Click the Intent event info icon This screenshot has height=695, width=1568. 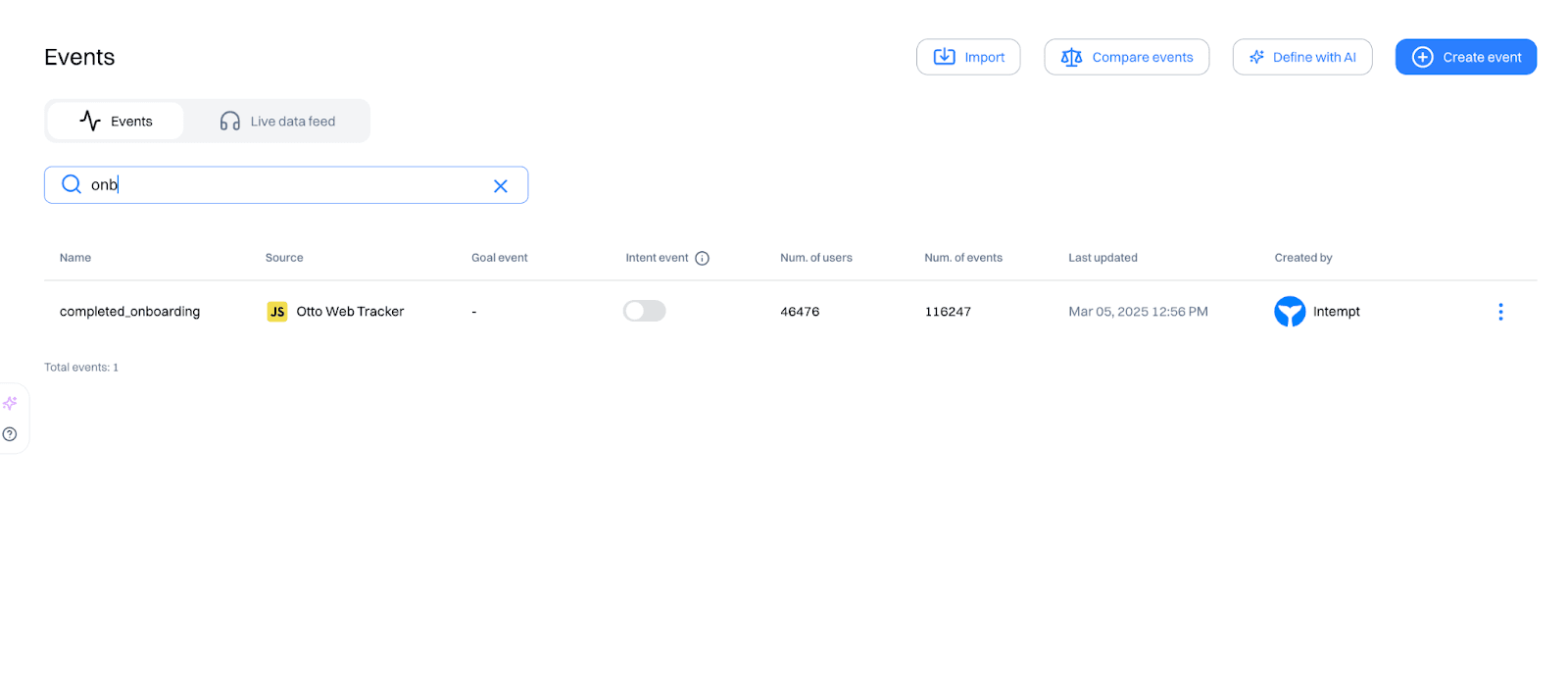click(702, 258)
